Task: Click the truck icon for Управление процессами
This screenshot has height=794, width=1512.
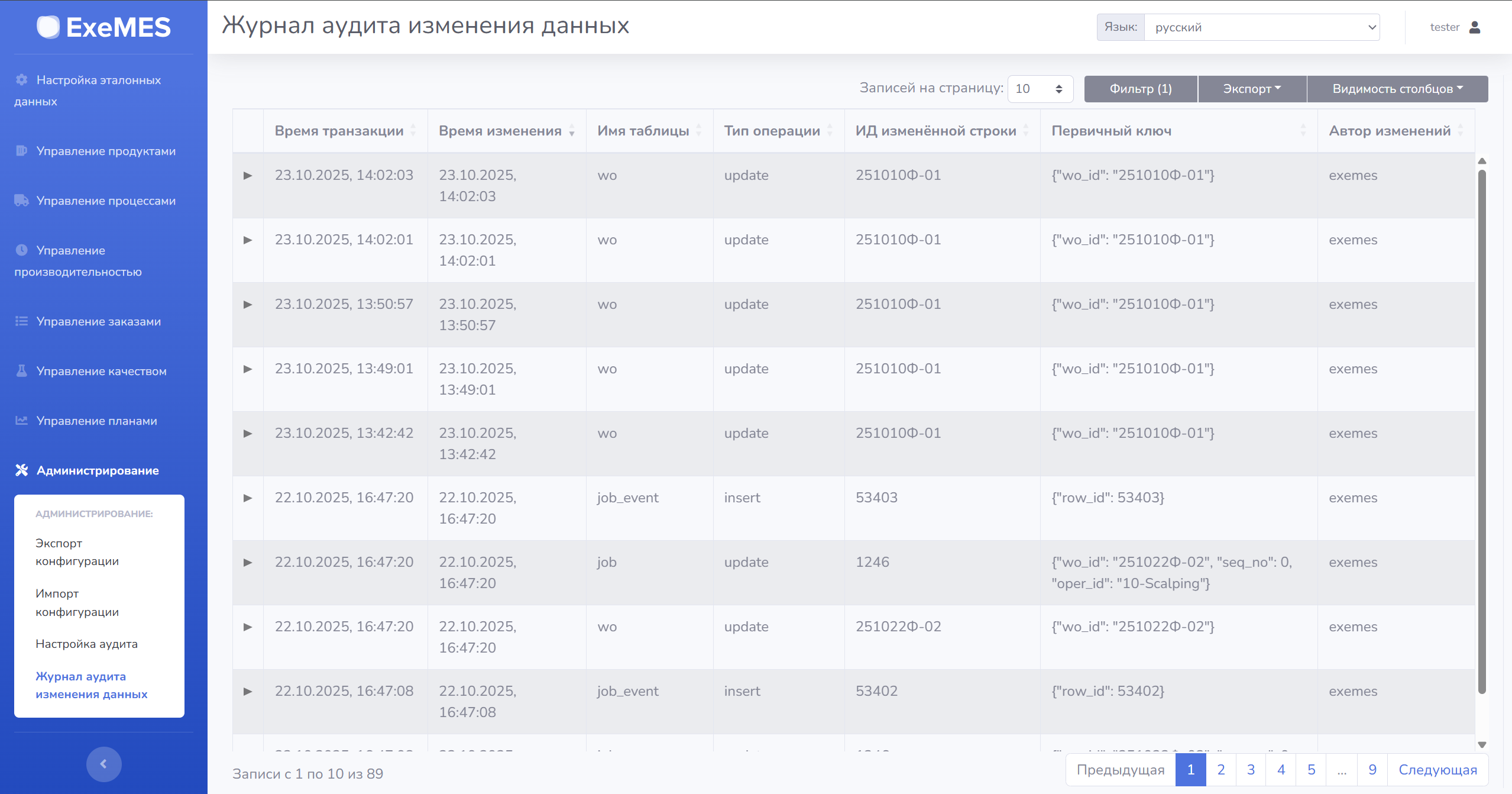Action: (22, 201)
